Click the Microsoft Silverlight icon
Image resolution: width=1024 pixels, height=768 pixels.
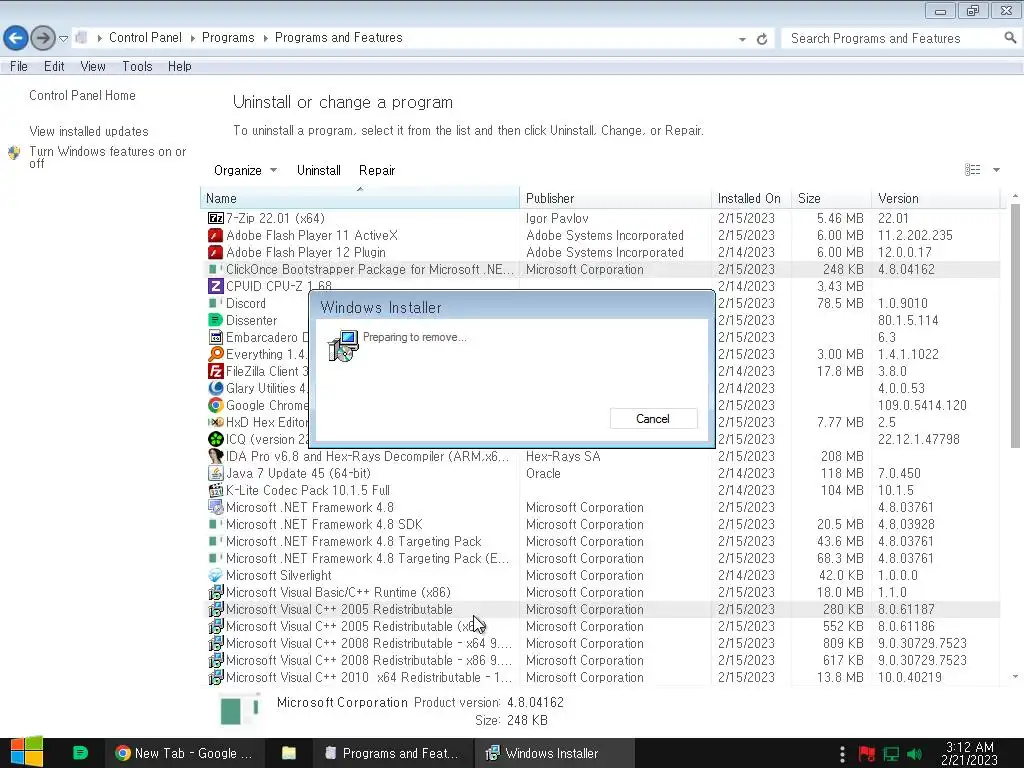tap(216, 575)
